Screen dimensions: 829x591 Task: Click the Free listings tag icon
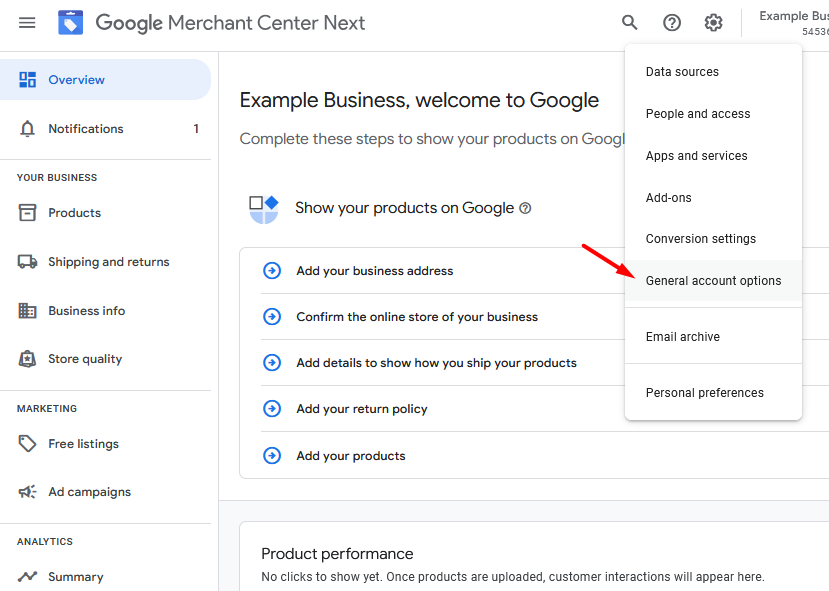[27, 444]
